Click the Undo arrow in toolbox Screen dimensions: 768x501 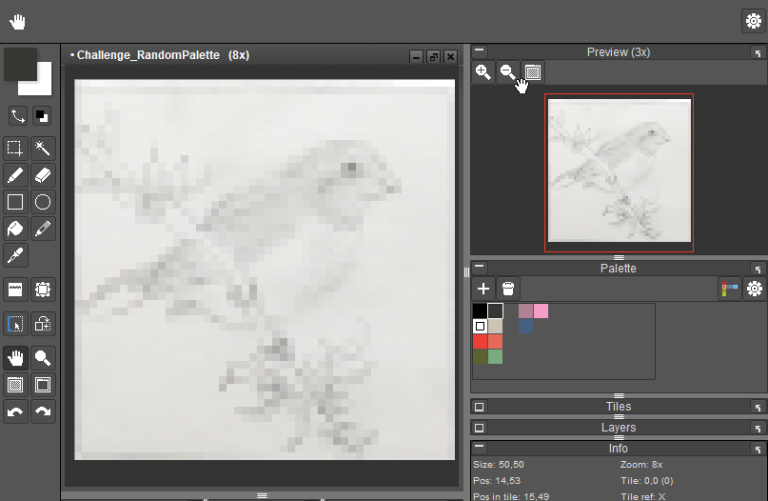click(15, 411)
